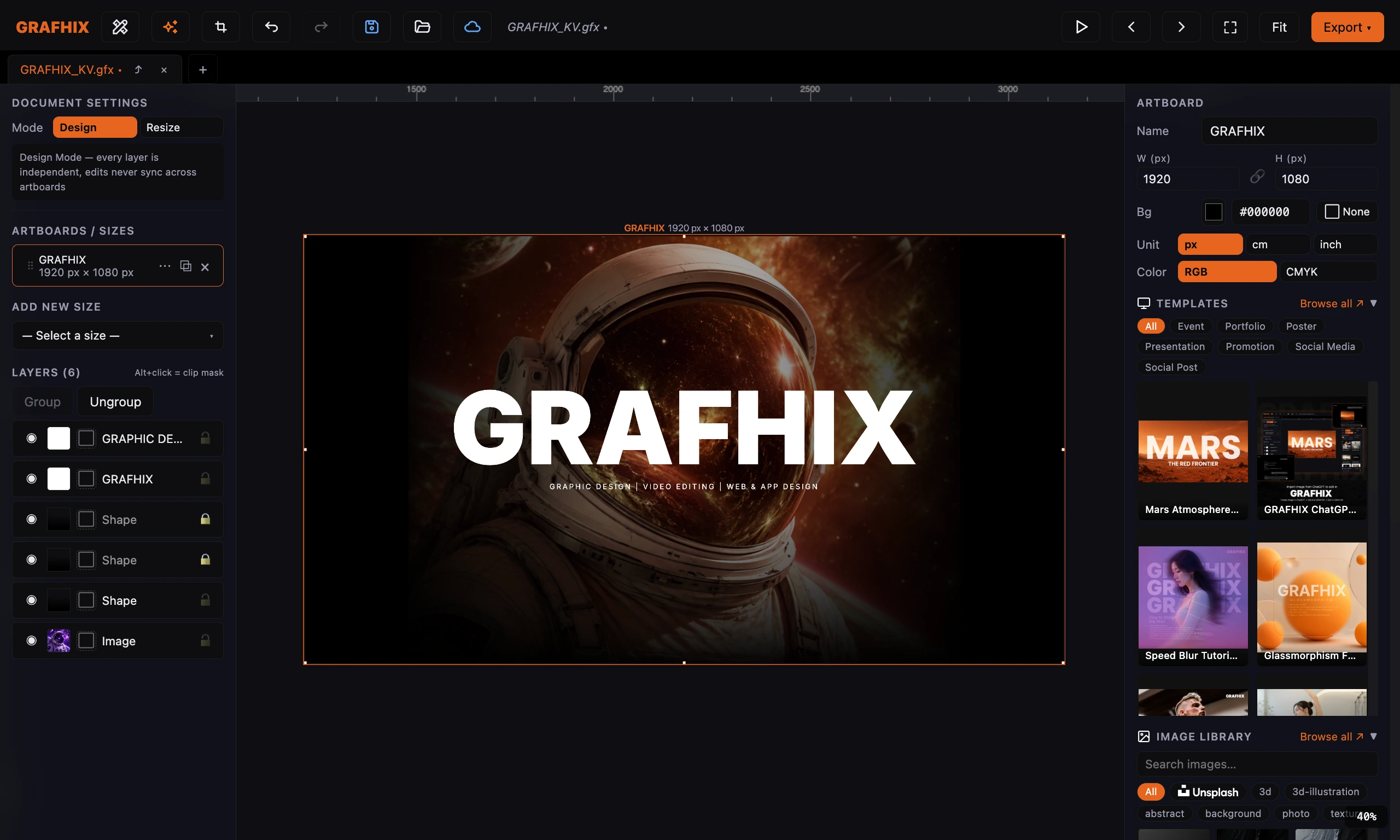Toggle visibility of the Image layer
Image resolution: width=1400 pixels, height=840 pixels.
coord(32,640)
